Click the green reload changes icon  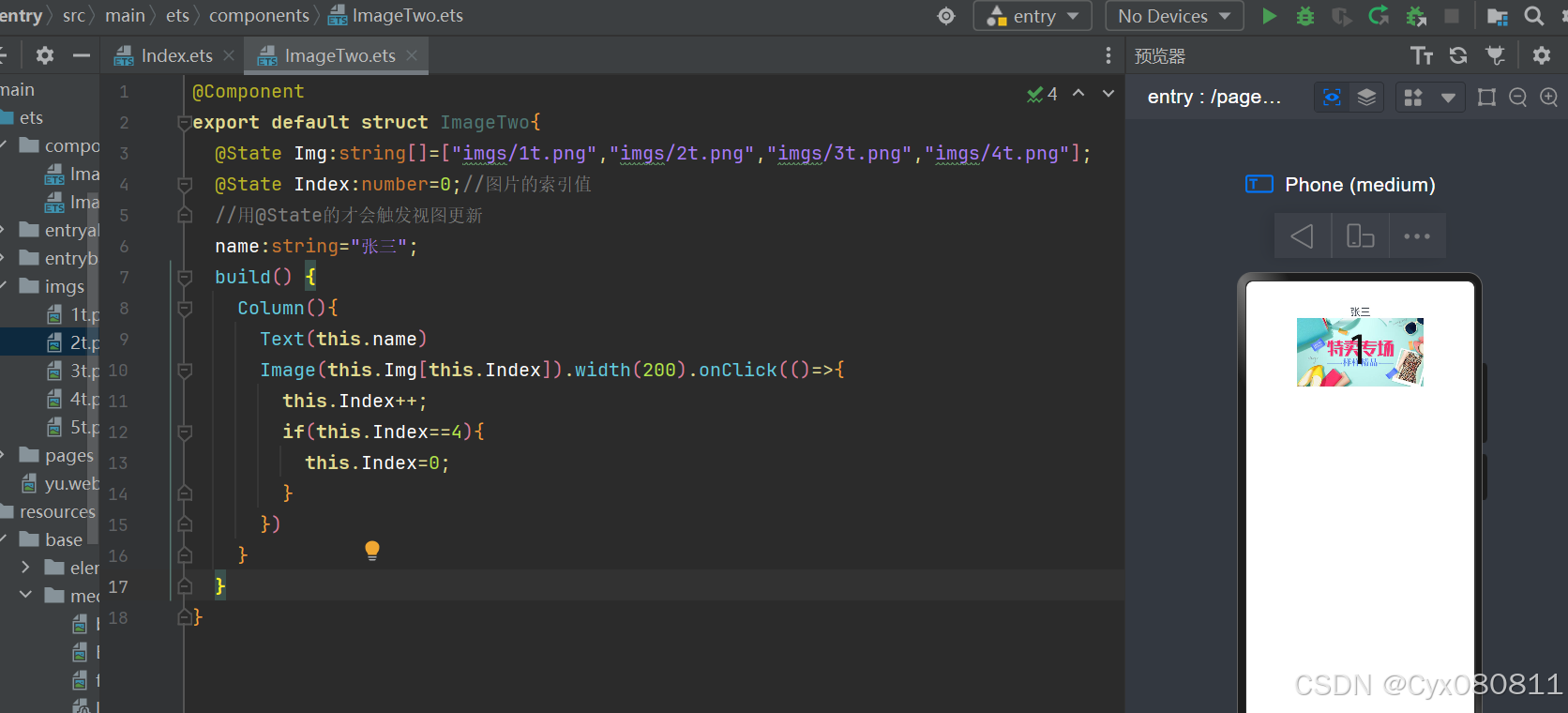(x=1379, y=16)
